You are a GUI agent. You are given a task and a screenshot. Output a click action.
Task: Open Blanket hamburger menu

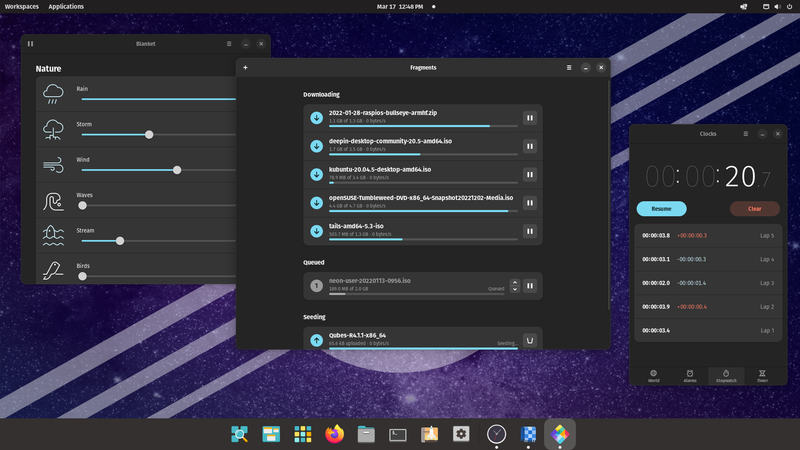click(x=229, y=44)
